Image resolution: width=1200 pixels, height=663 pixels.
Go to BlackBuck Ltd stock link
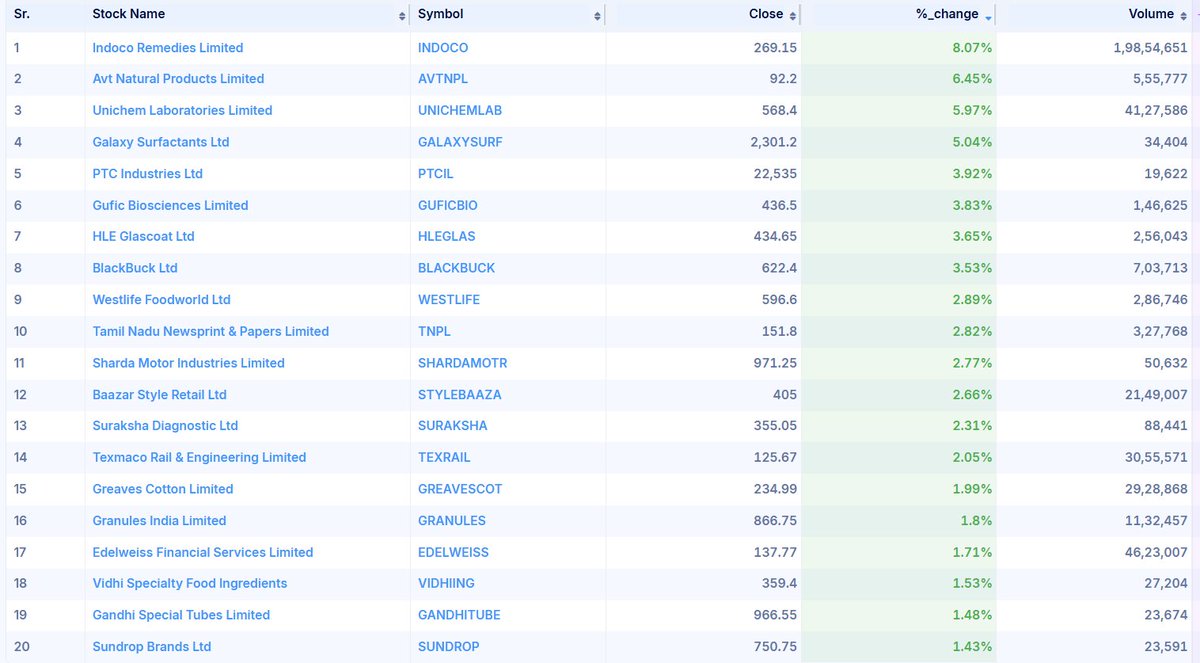tap(135, 268)
